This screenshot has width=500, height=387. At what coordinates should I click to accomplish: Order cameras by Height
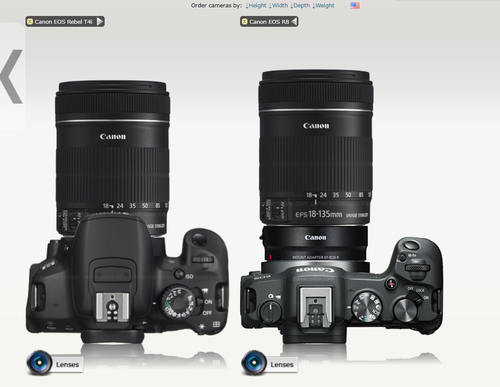coord(256,6)
